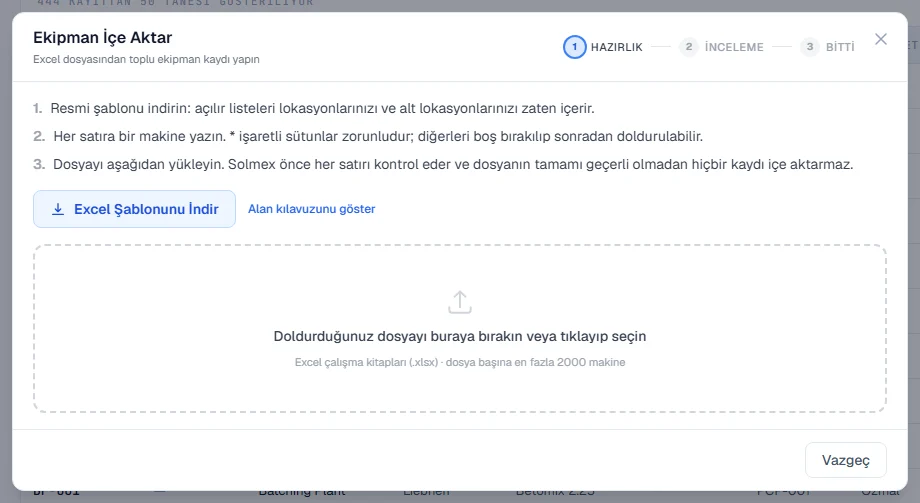Screen dimensions: 920x503
Task: Cancel the import with the Vazgeç button
Action: [845, 460]
